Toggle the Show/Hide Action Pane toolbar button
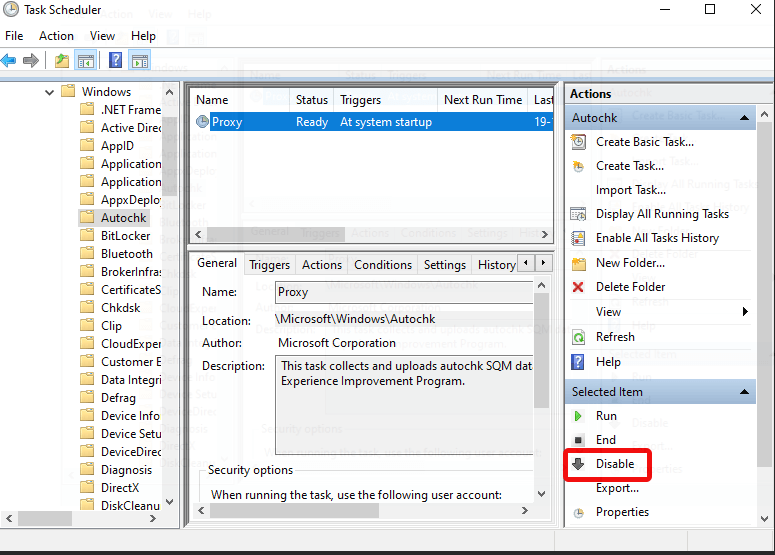The image size is (775, 555). tap(139, 61)
